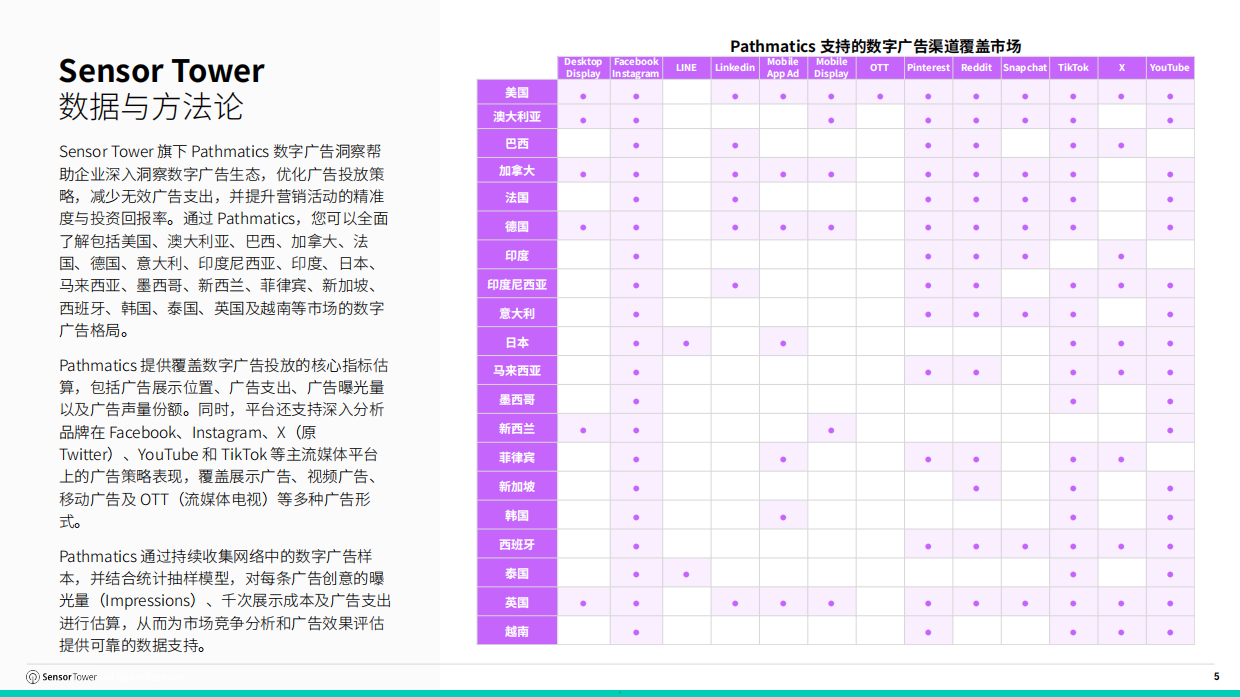Click the 'LINE' column header
1240x697 pixels.
point(686,68)
